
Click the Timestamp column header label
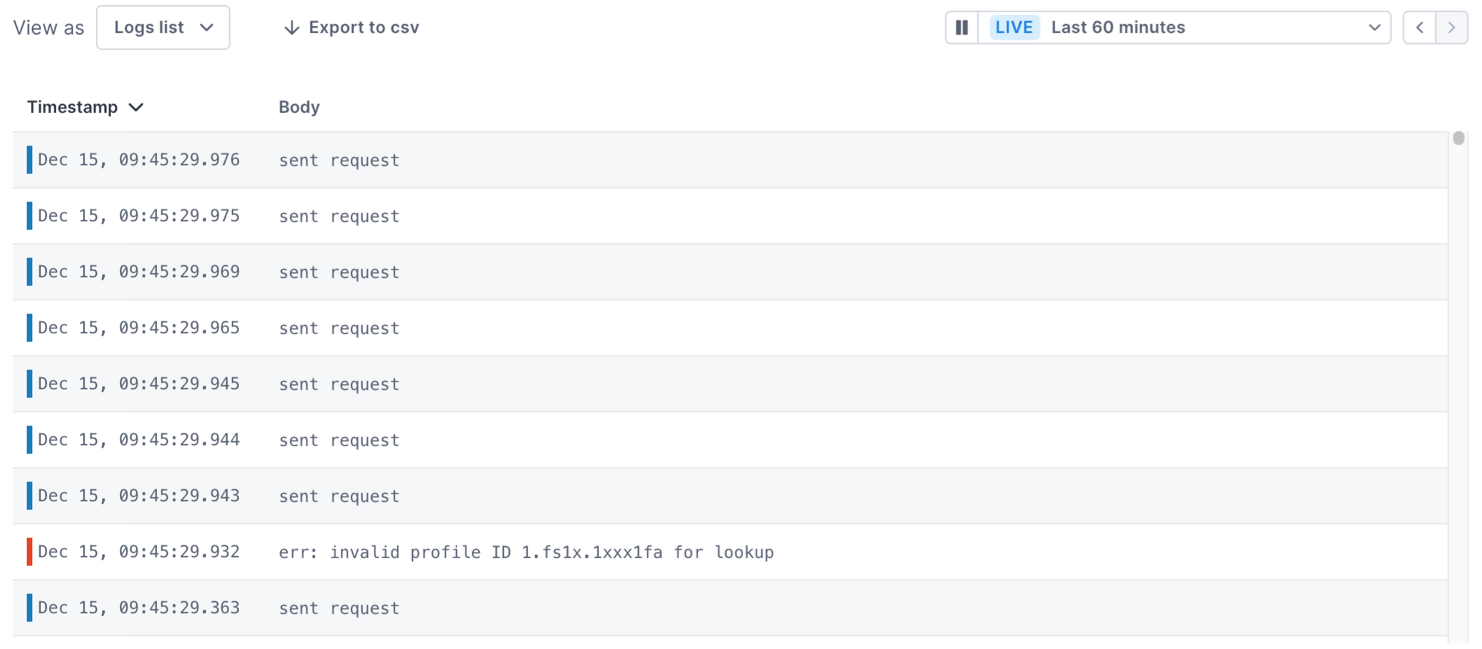click(72, 107)
